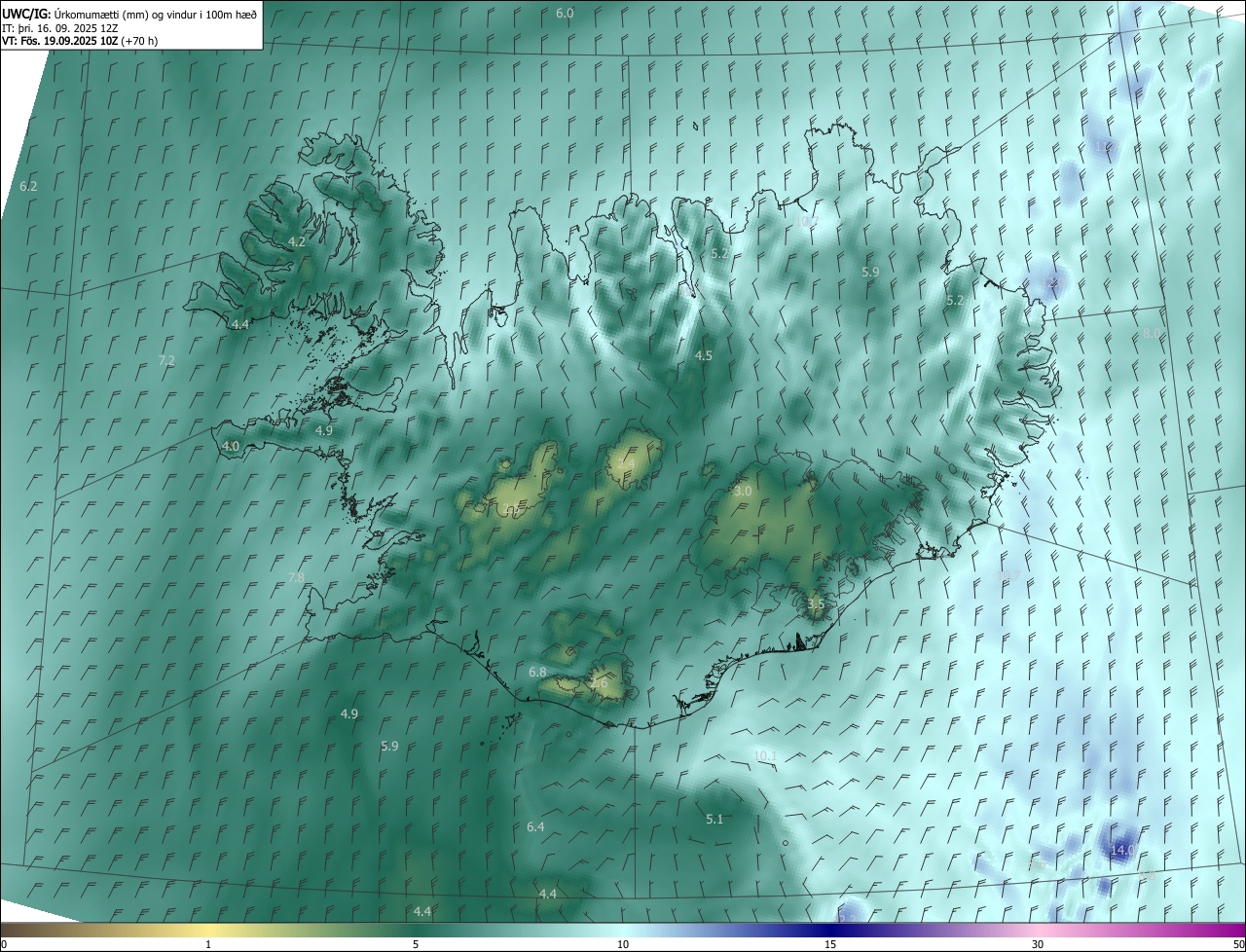Click the 3.0 value on Vatnajökull glacier
Viewport: 1246px width, 952px height.
coord(743,492)
